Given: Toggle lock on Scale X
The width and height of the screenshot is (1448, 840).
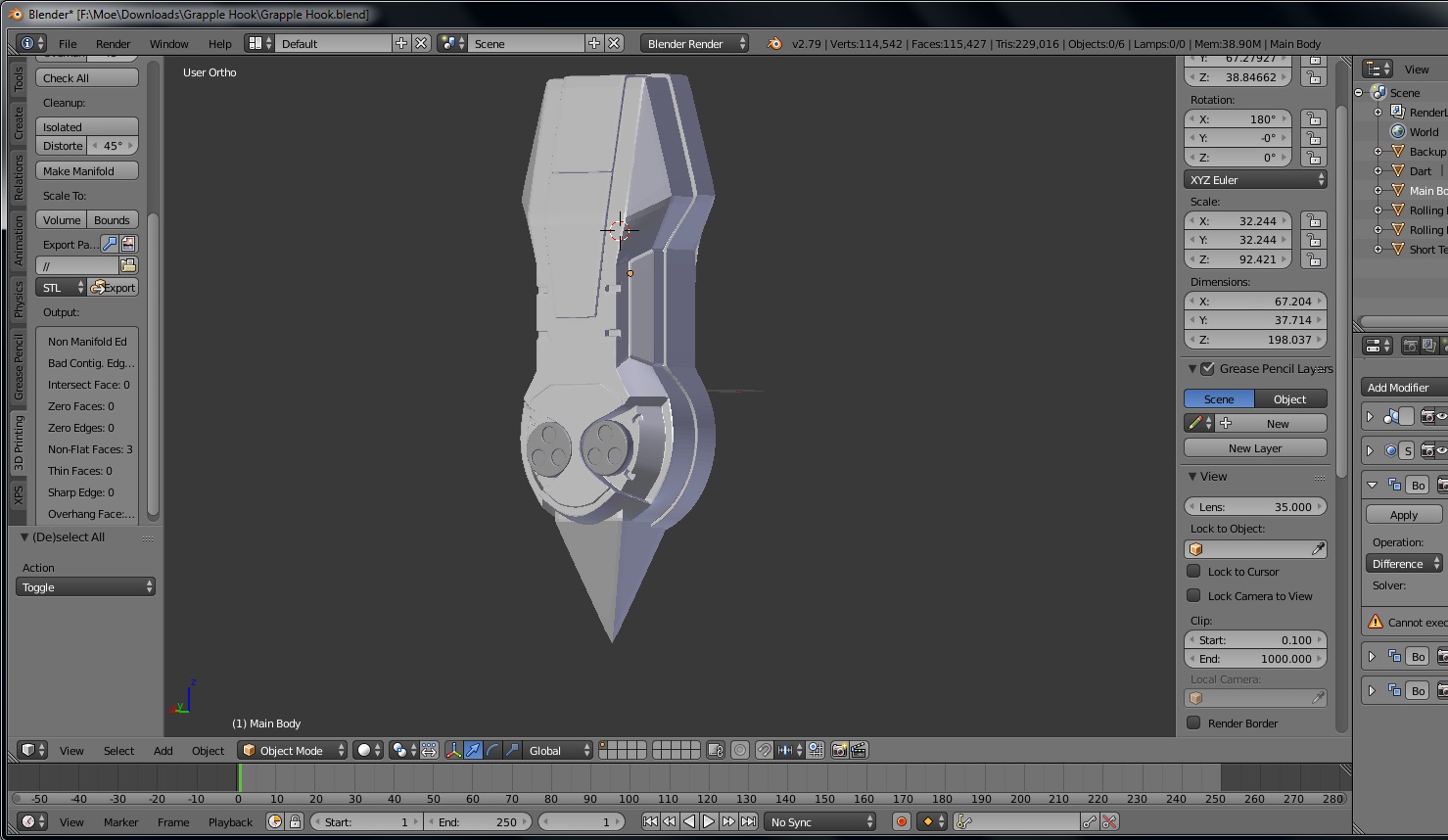Looking at the screenshot, I should (x=1314, y=220).
